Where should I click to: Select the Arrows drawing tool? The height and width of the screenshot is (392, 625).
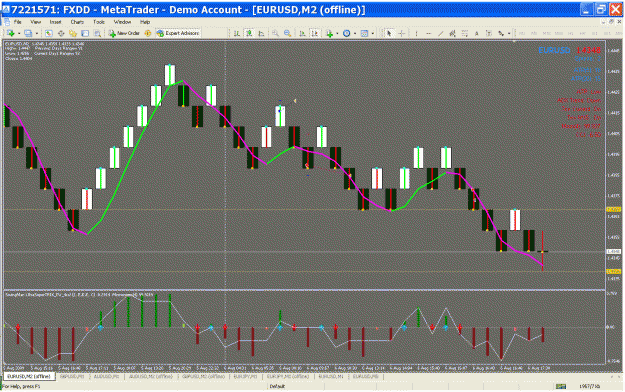pyautogui.click(x=501, y=33)
